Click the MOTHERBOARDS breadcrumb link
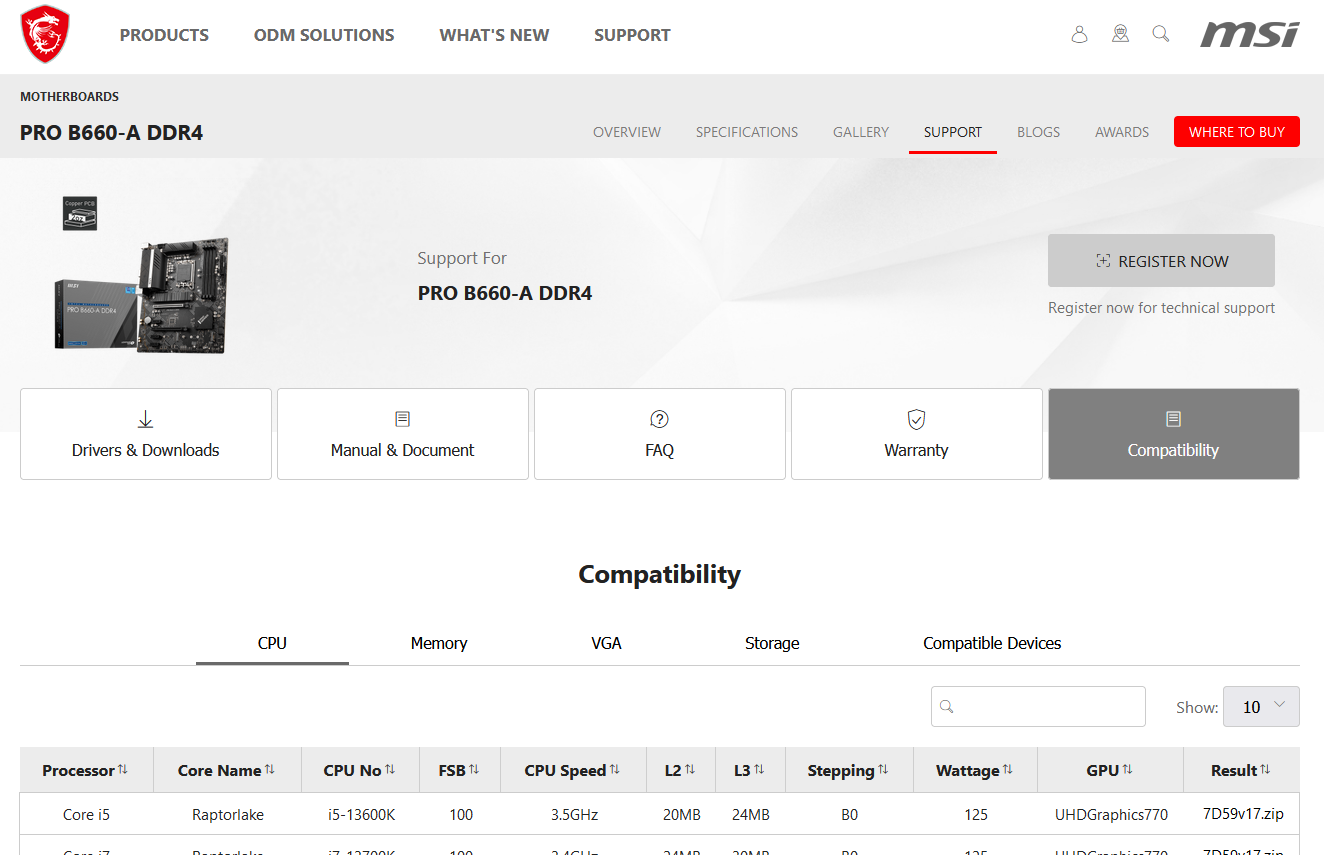 tap(69, 97)
